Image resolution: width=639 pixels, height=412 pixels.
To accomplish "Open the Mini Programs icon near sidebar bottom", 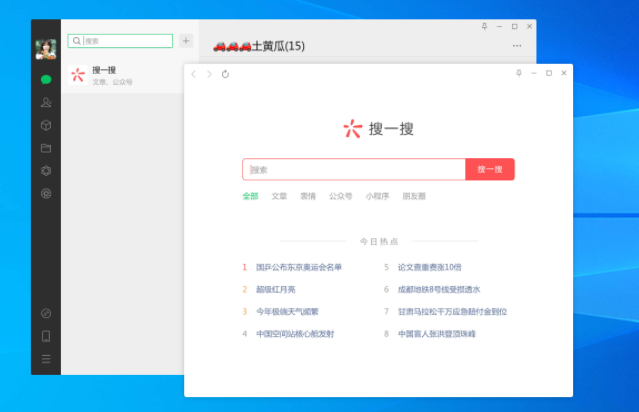I will pos(46,313).
